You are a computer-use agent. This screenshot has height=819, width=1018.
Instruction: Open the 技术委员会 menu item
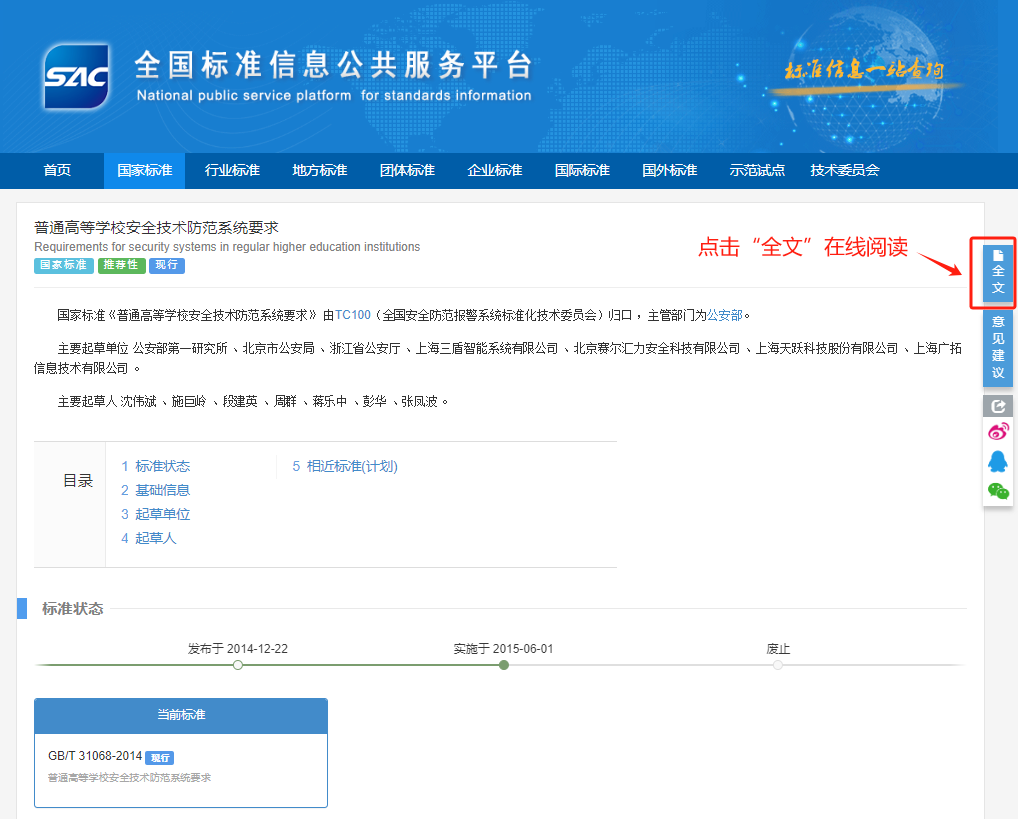[x=844, y=171]
